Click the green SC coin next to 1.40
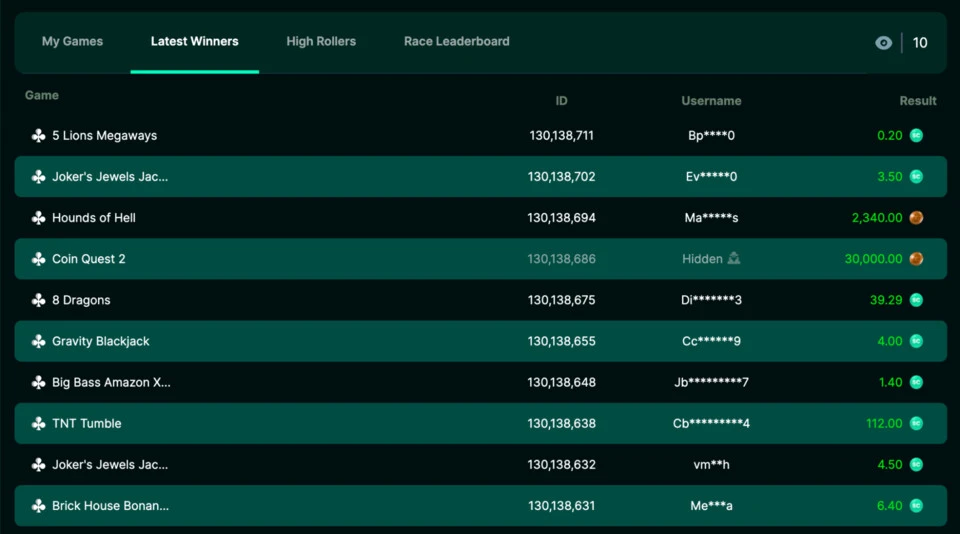This screenshot has height=534, width=960. [x=916, y=382]
